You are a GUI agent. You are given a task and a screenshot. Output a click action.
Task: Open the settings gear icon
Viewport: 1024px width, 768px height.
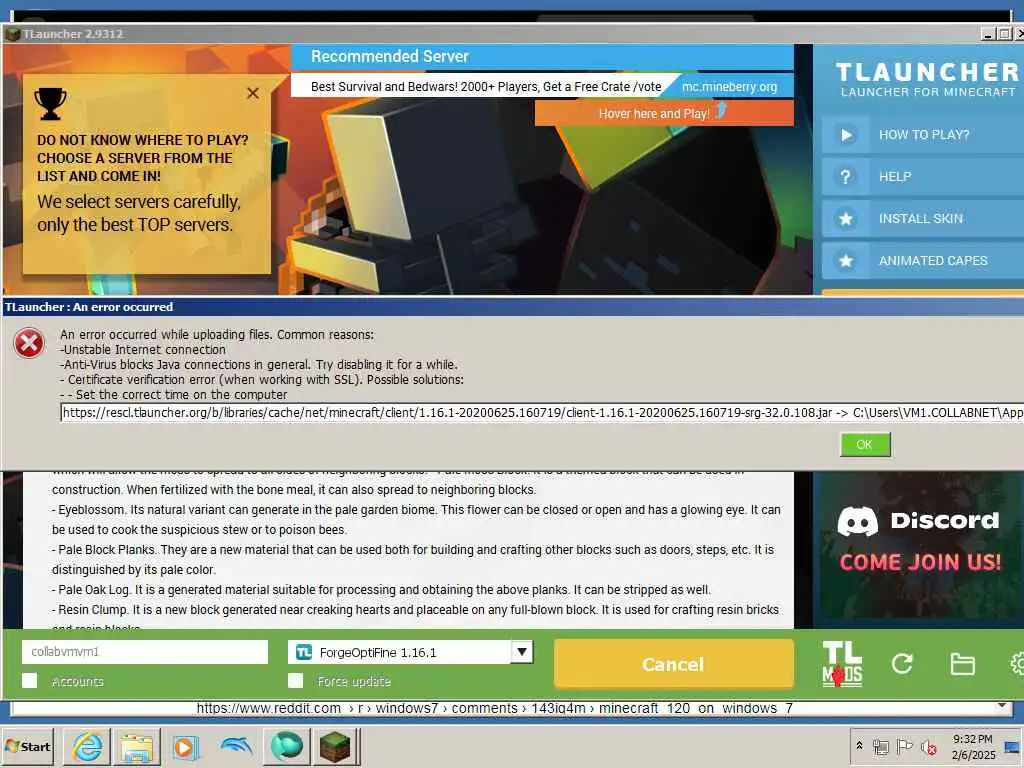[1017, 664]
